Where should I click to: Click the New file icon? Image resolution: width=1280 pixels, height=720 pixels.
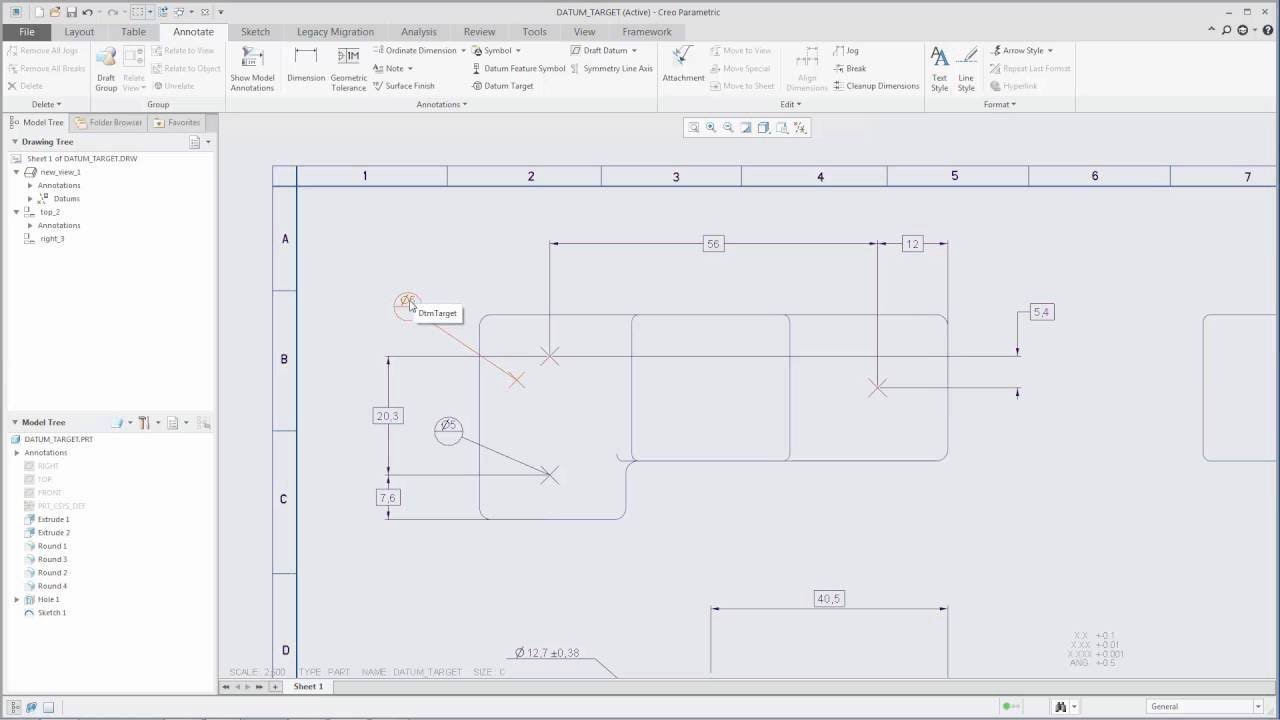39,12
